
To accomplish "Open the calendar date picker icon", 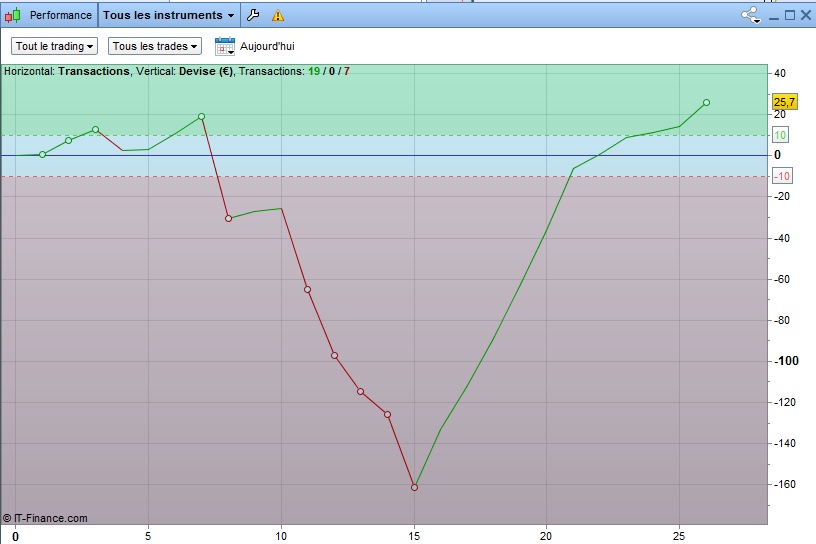I will coord(225,46).
